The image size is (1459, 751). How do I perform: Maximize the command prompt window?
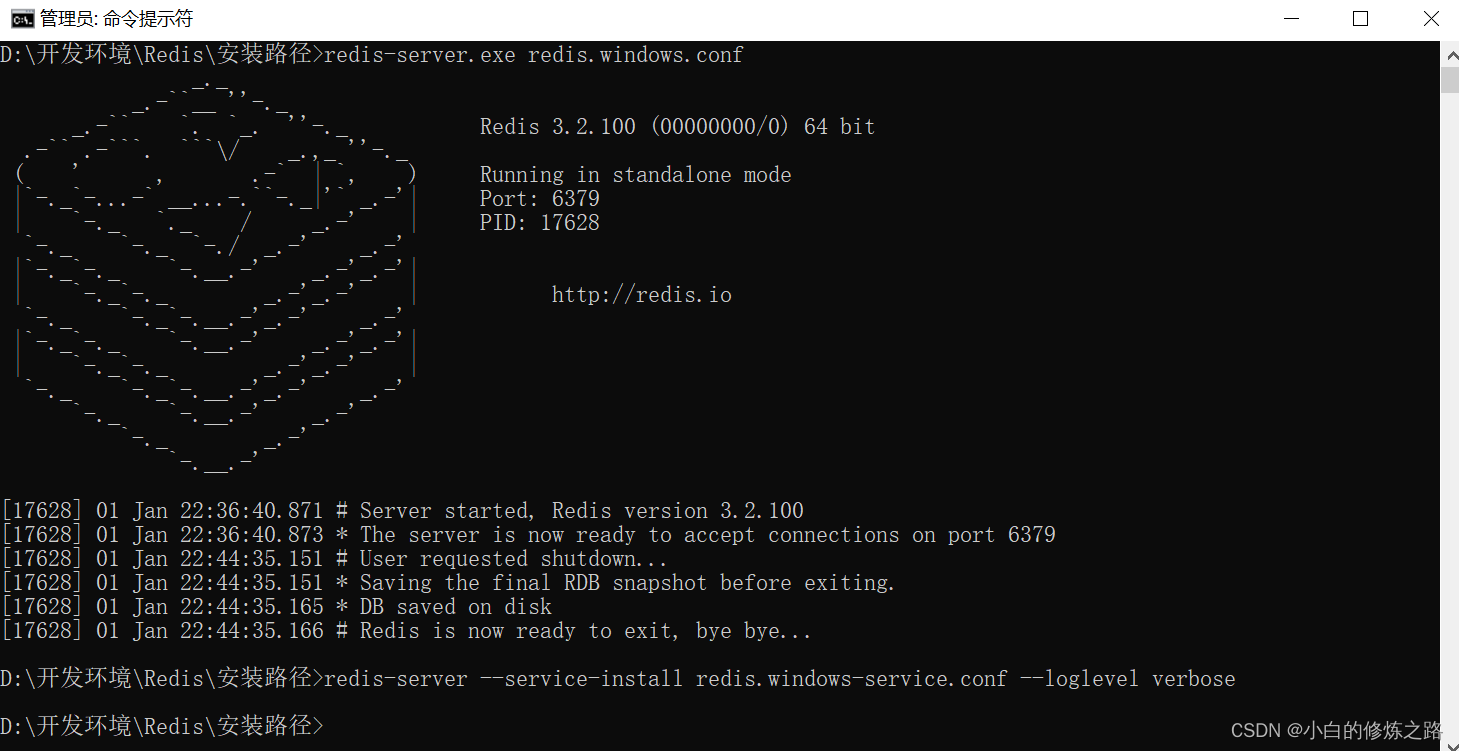1360,19
